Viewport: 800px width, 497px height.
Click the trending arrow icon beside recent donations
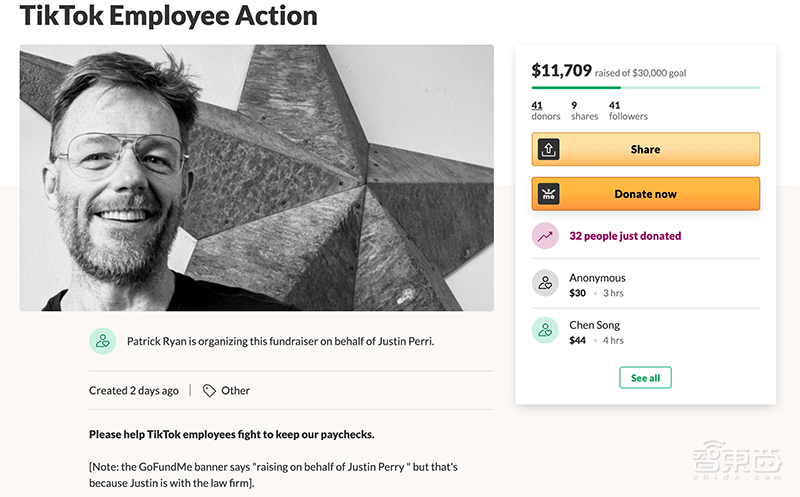[x=545, y=236]
